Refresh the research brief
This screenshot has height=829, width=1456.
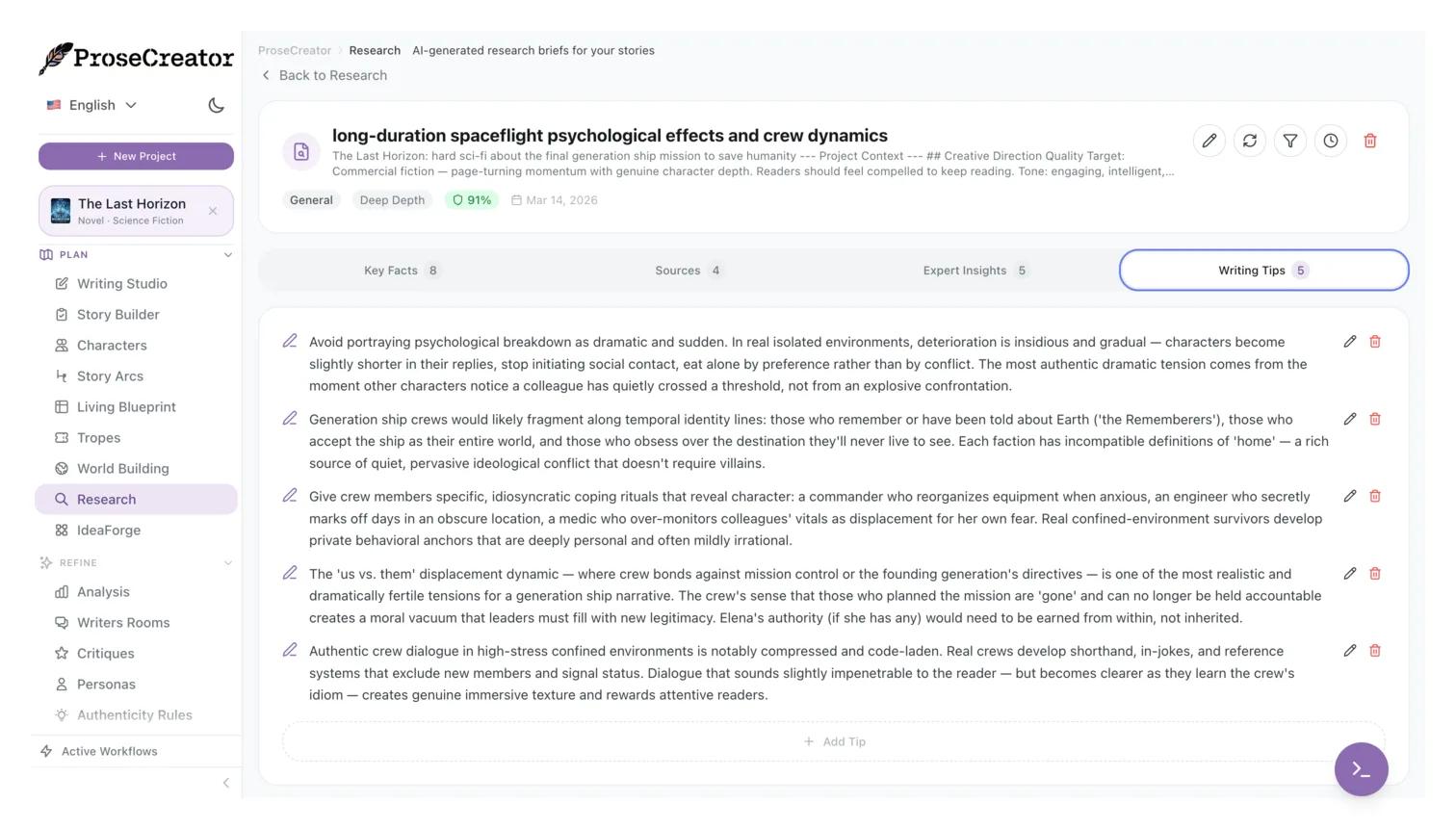coord(1249,141)
